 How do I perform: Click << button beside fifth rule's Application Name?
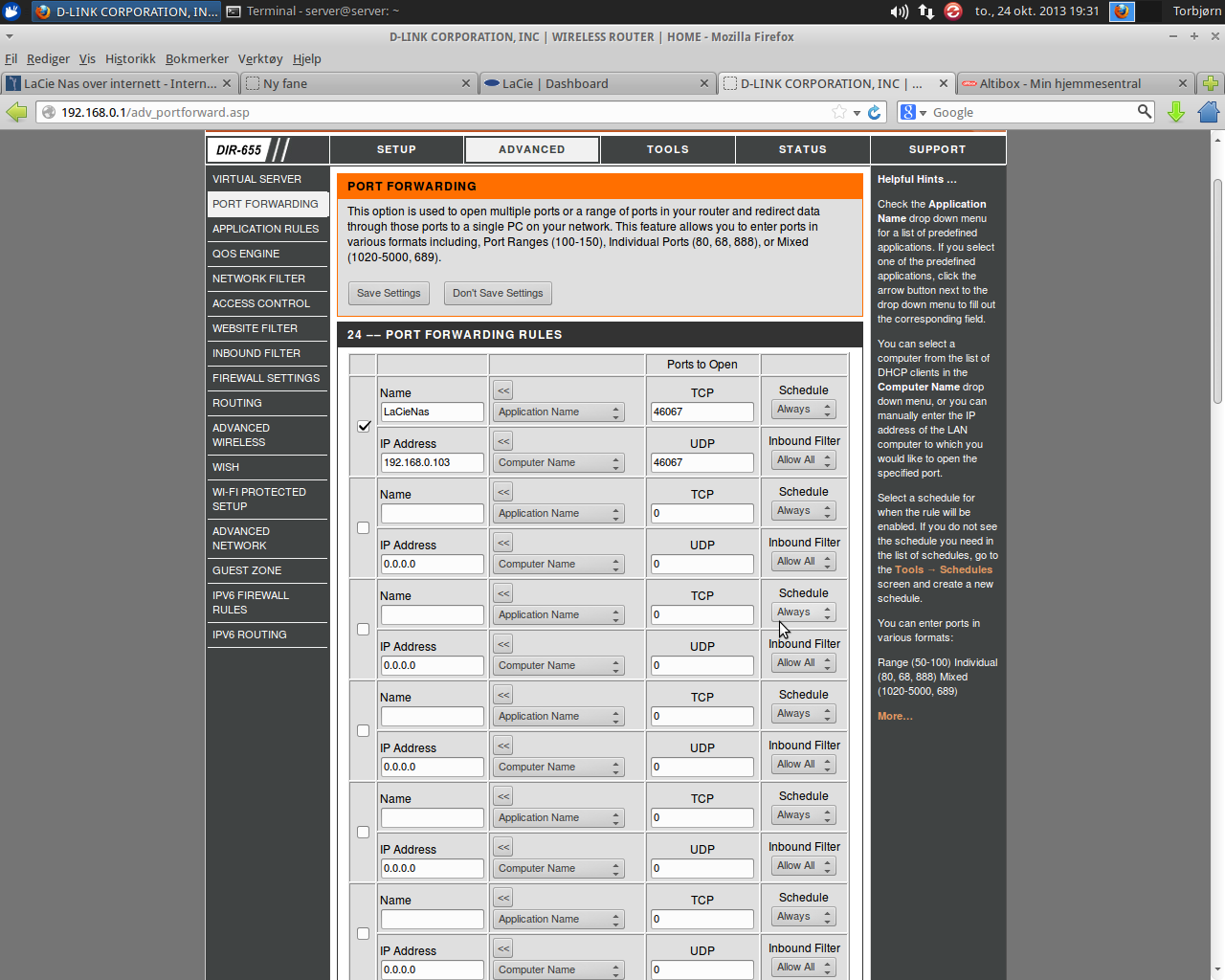click(503, 796)
